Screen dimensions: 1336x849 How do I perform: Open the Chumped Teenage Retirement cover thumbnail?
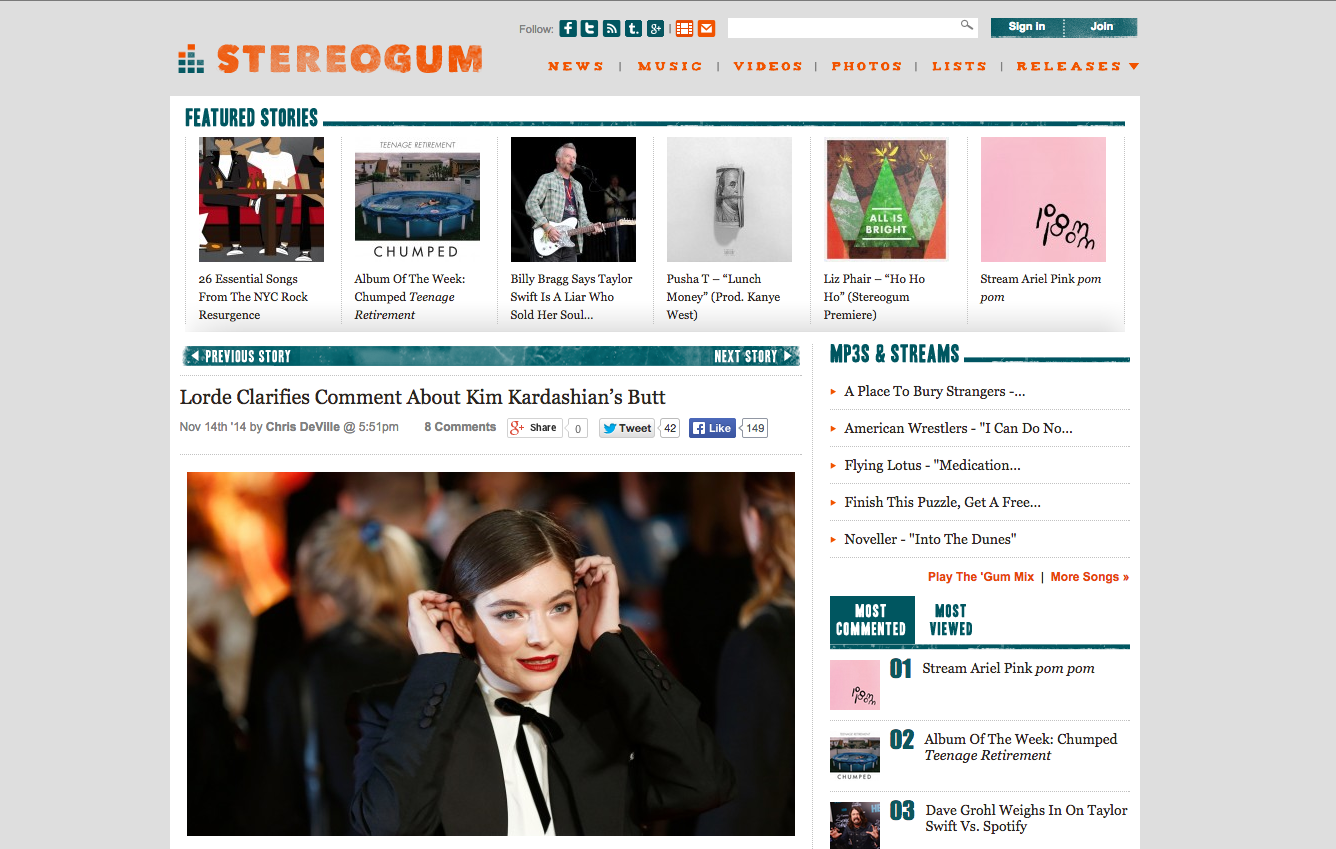(417, 199)
